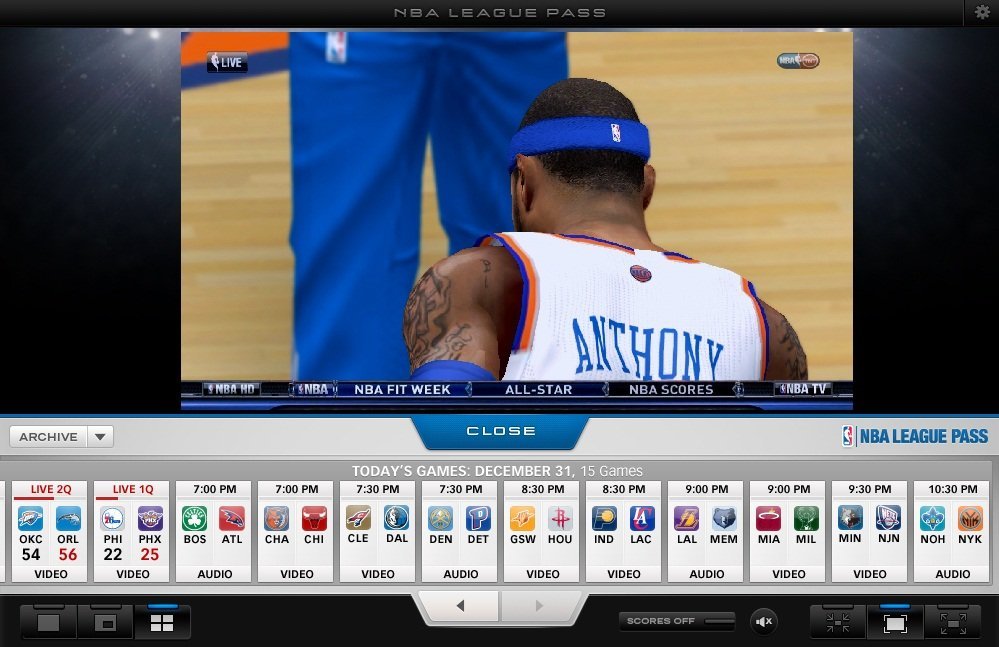
Task: Click NBA HD label in ticker
Action: coord(231,388)
